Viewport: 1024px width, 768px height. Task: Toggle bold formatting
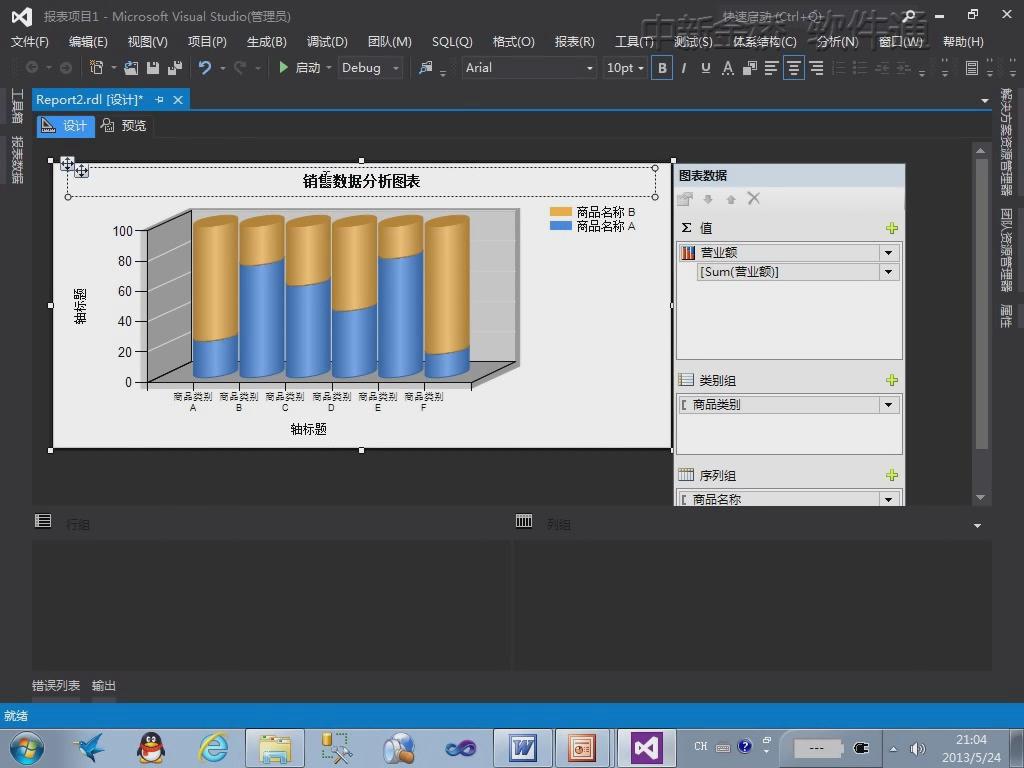click(x=662, y=68)
